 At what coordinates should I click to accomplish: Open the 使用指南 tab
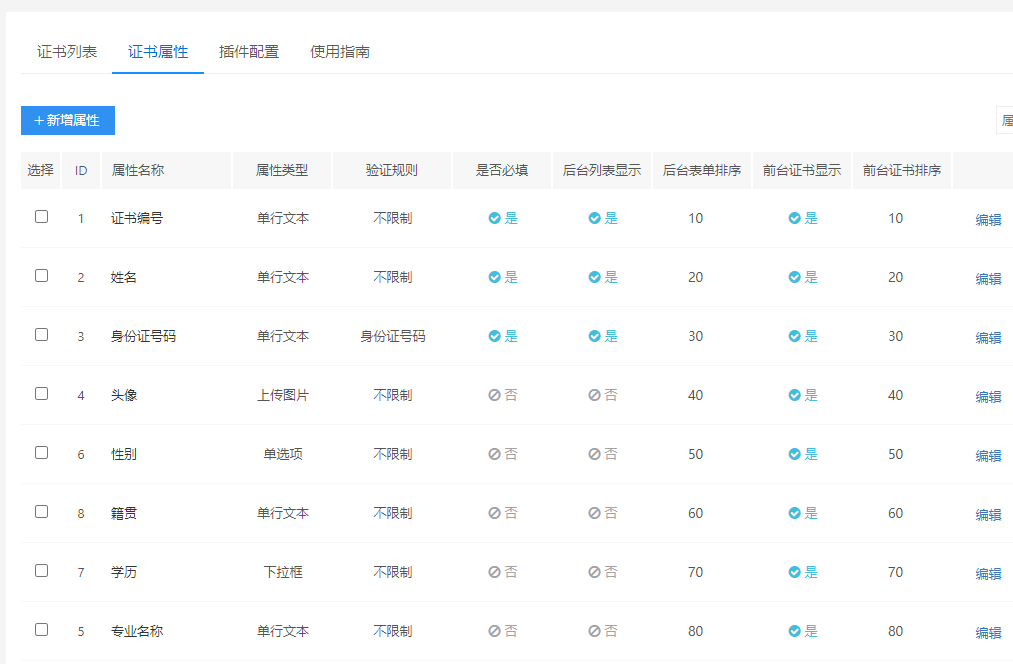click(x=340, y=52)
